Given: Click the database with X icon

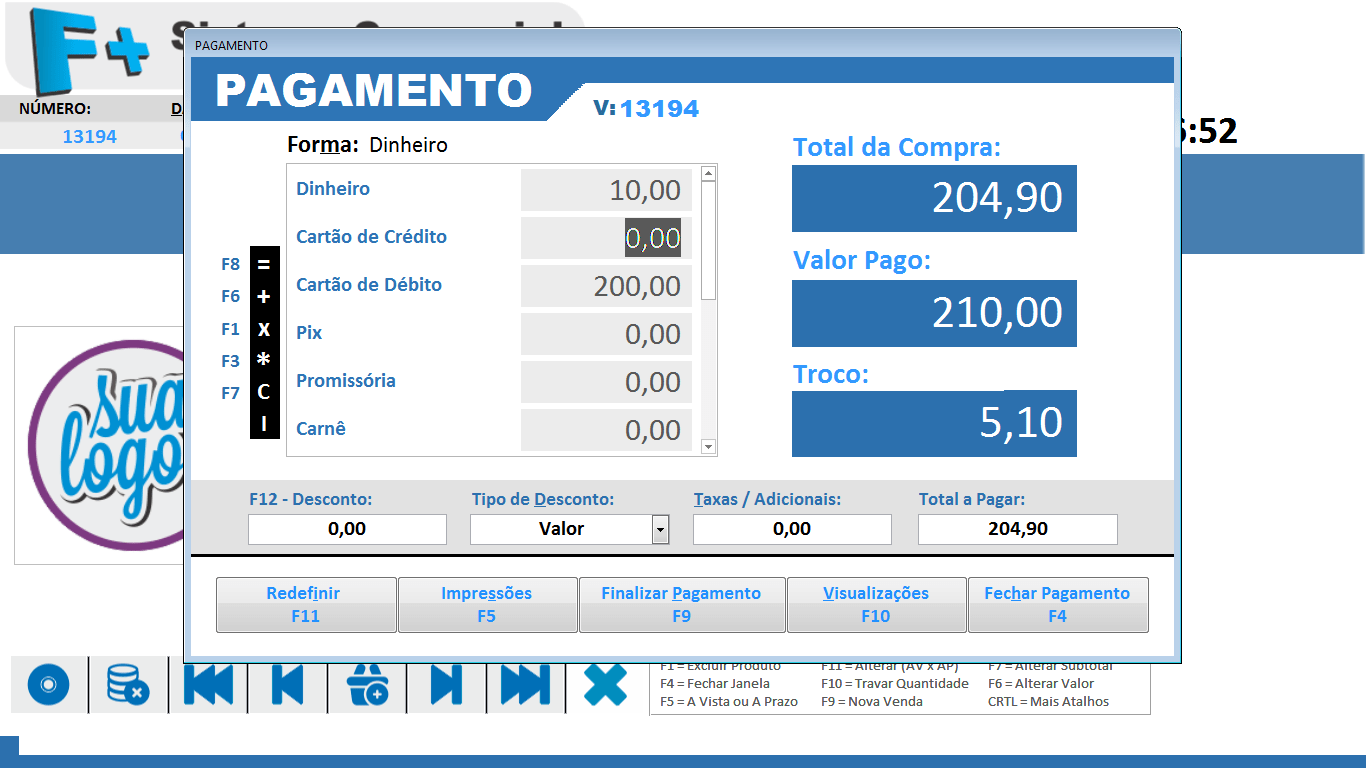Looking at the screenshot, I should click(x=128, y=685).
